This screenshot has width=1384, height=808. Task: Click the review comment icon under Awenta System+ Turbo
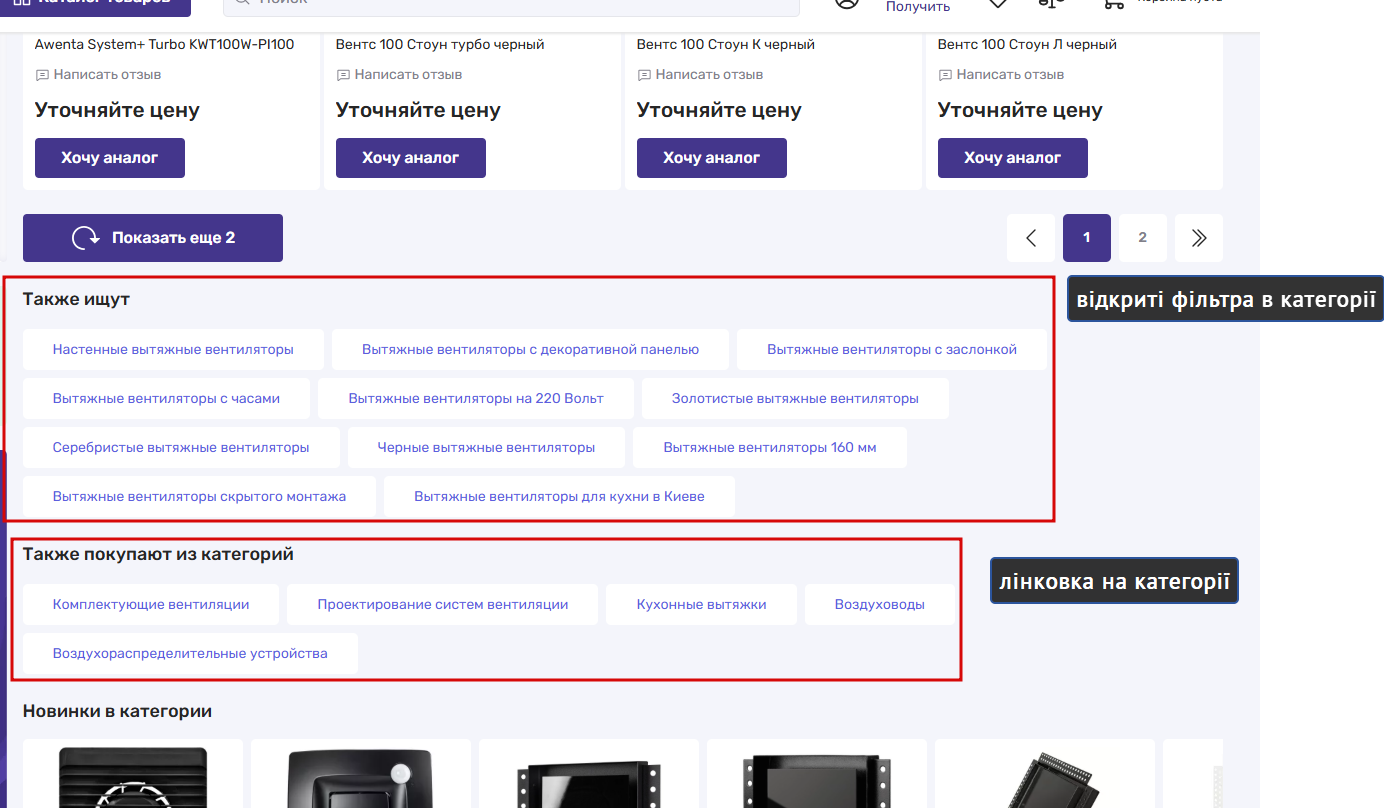[42, 75]
